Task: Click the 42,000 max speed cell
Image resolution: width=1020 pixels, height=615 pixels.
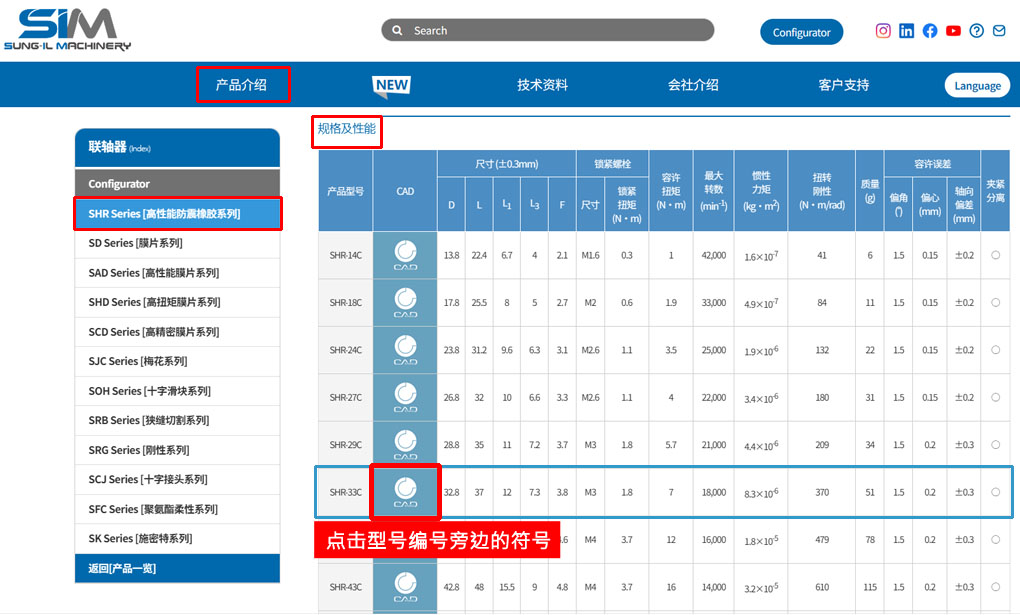Action: coord(714,255)
